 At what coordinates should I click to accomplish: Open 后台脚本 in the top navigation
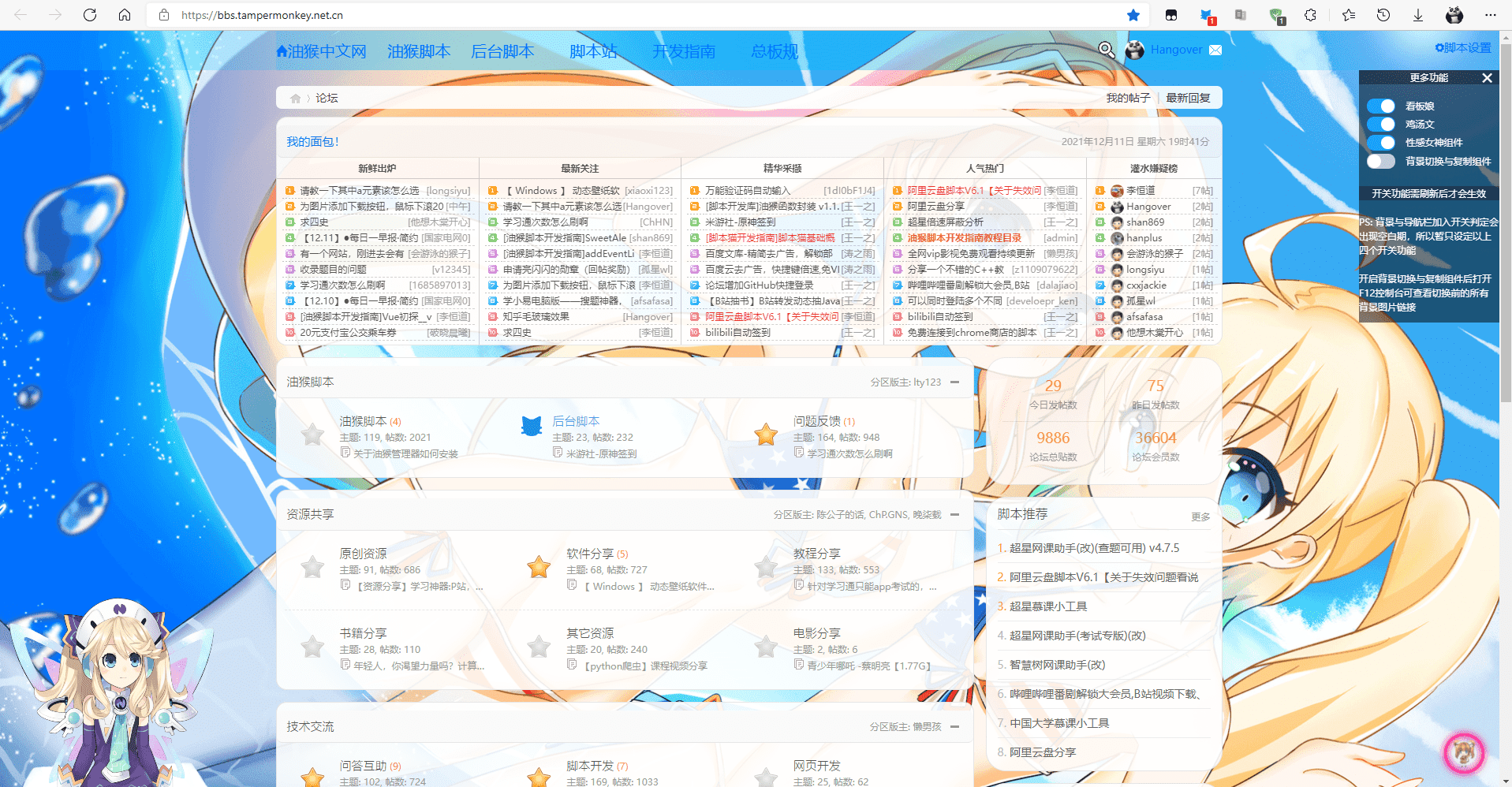(x=502, y=51)
